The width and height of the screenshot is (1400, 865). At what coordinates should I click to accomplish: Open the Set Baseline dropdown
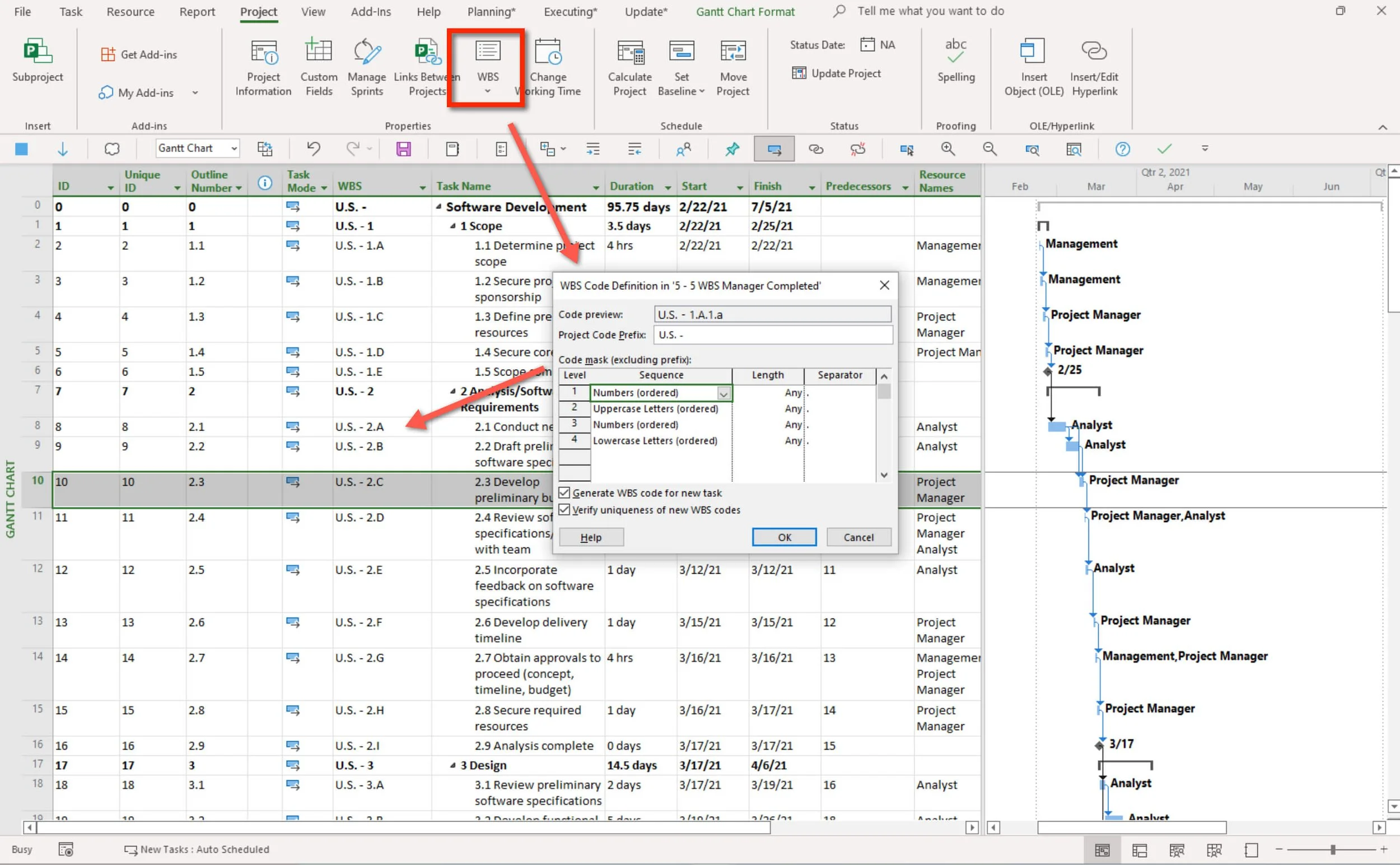(x=681, y=67)
